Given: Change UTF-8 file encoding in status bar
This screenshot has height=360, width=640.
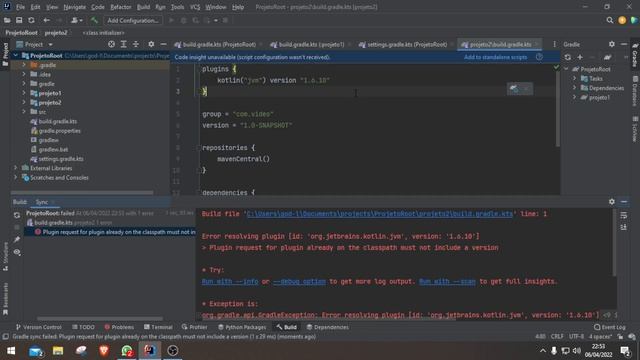Looking at the screenshot, I should tap(576, 337).
